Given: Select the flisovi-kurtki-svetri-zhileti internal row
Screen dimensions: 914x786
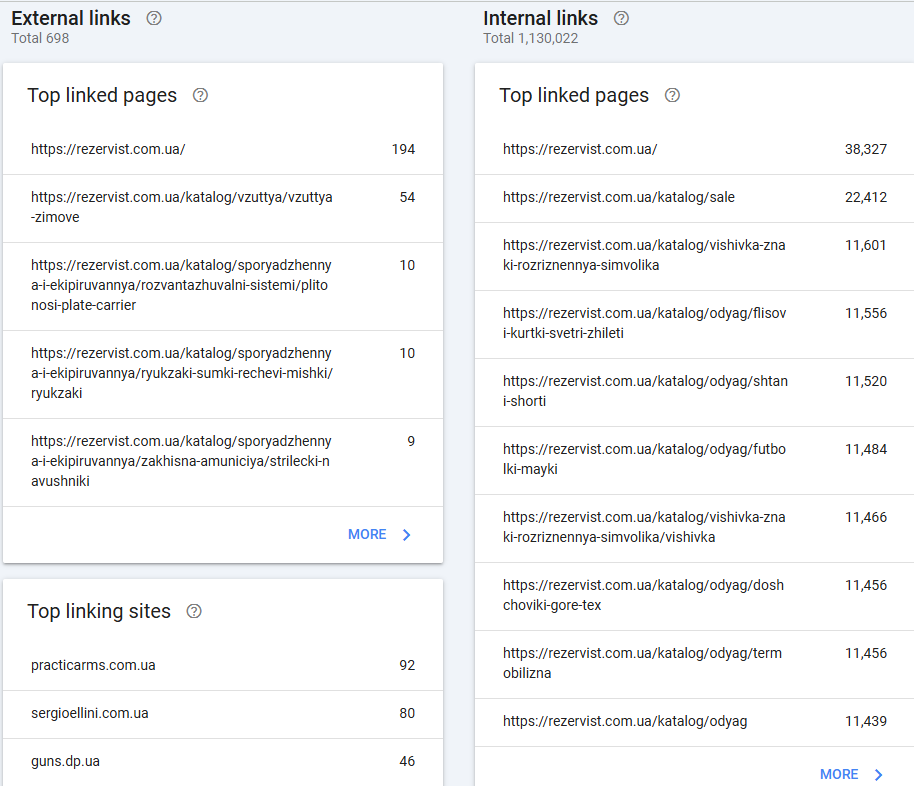Looking at the screenshot, I should tap(694, 324).
